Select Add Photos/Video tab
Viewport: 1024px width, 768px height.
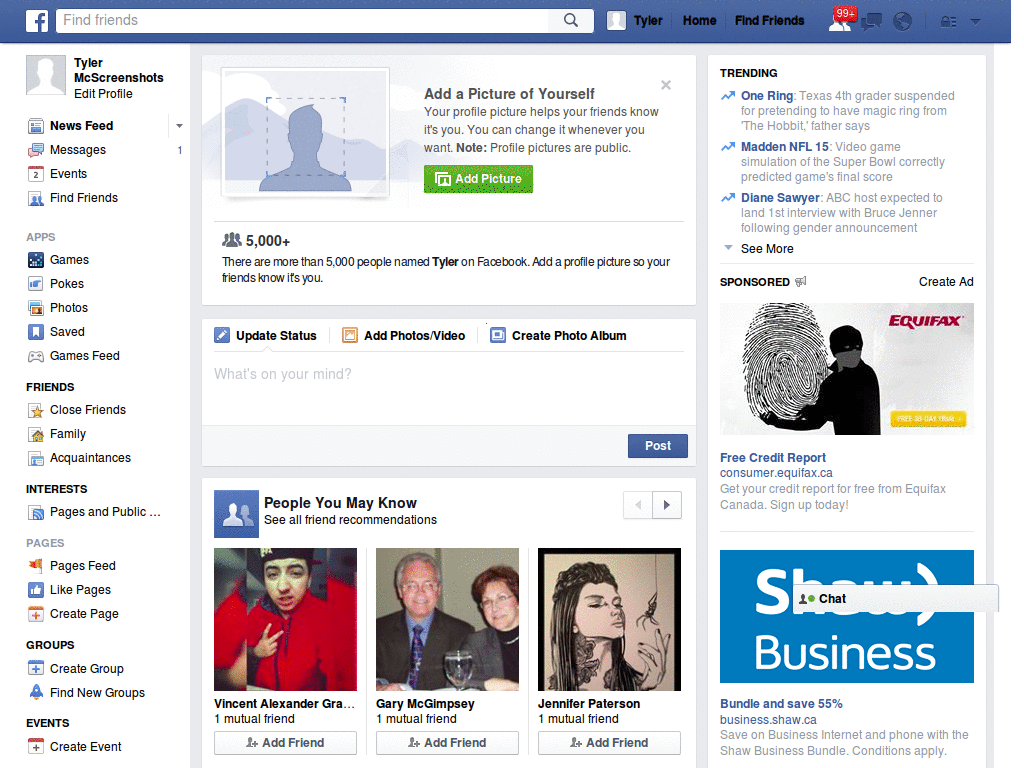[404, 336]
